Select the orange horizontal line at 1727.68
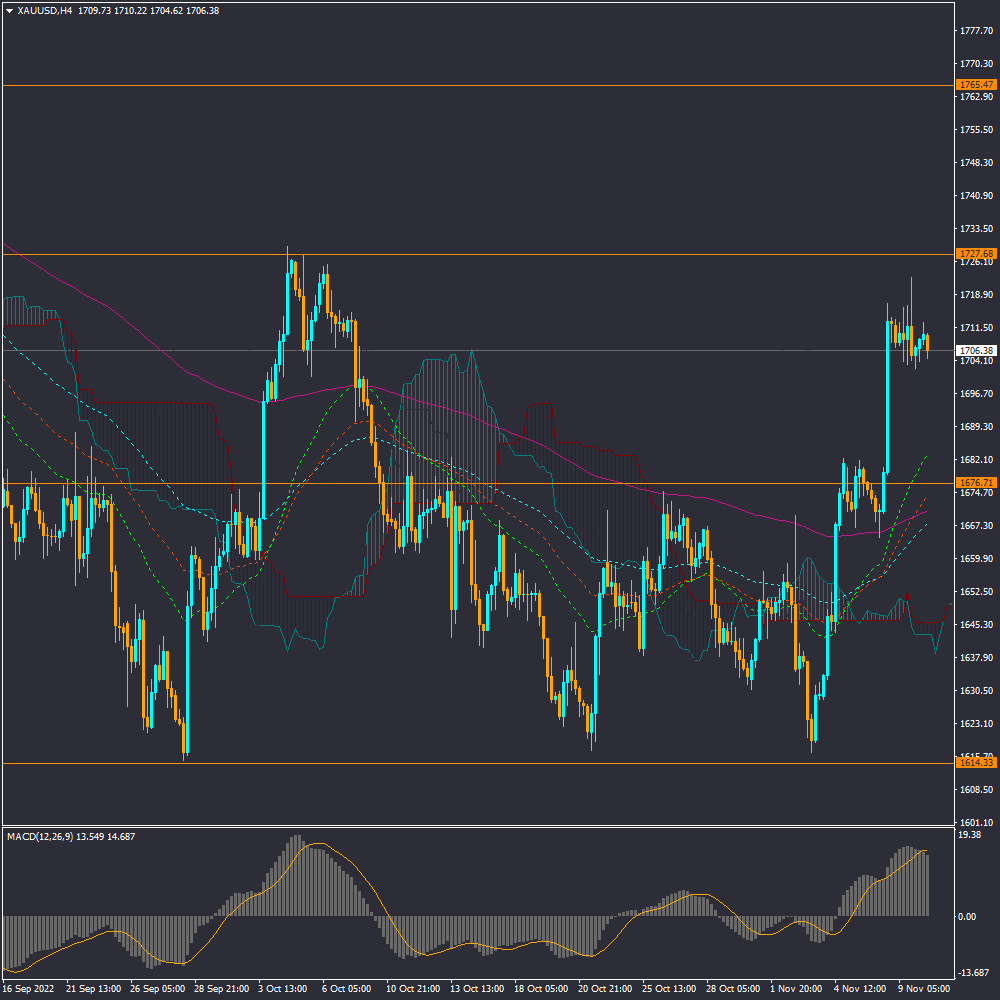Image resolution: width=1000 pixels, height=1000 pixels. pyautogui.click(x=500, y=254)
